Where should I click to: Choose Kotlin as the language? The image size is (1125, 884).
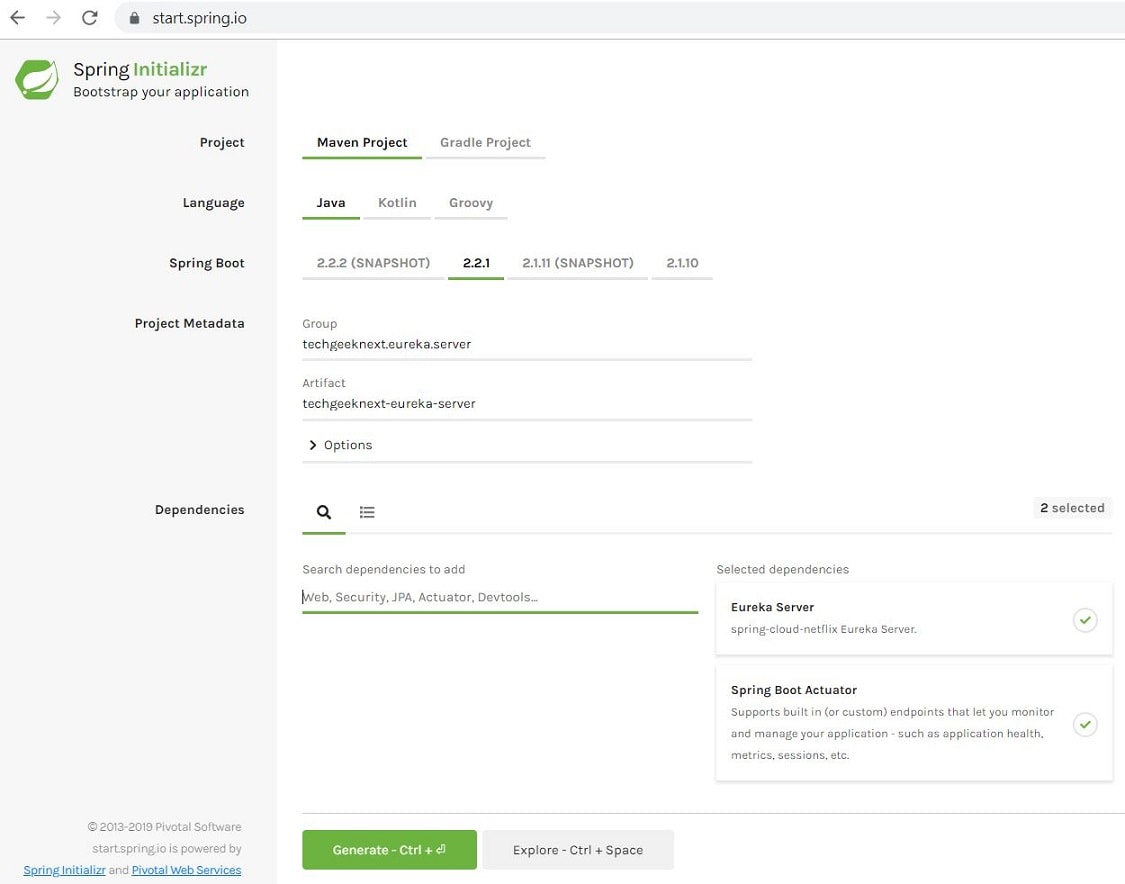397,203
